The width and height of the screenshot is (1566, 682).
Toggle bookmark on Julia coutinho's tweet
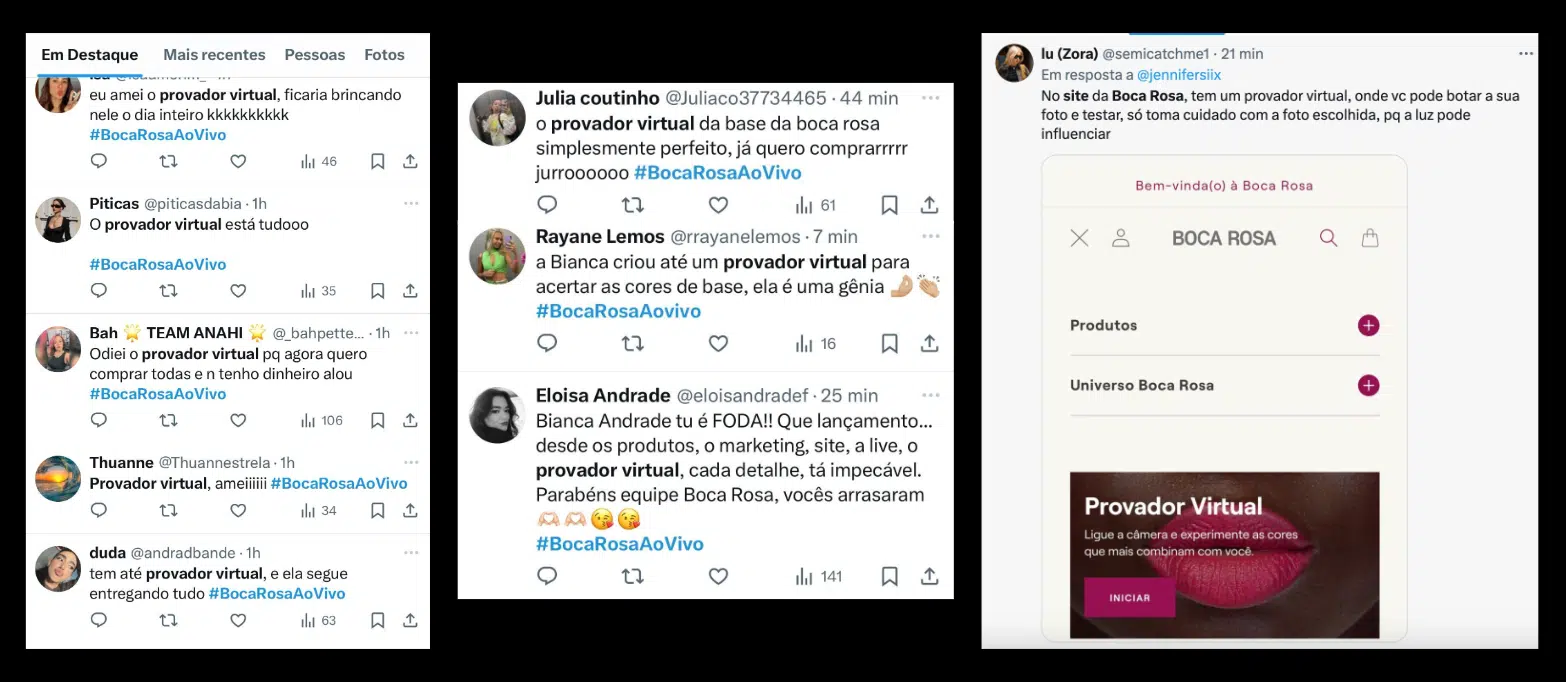889,205
